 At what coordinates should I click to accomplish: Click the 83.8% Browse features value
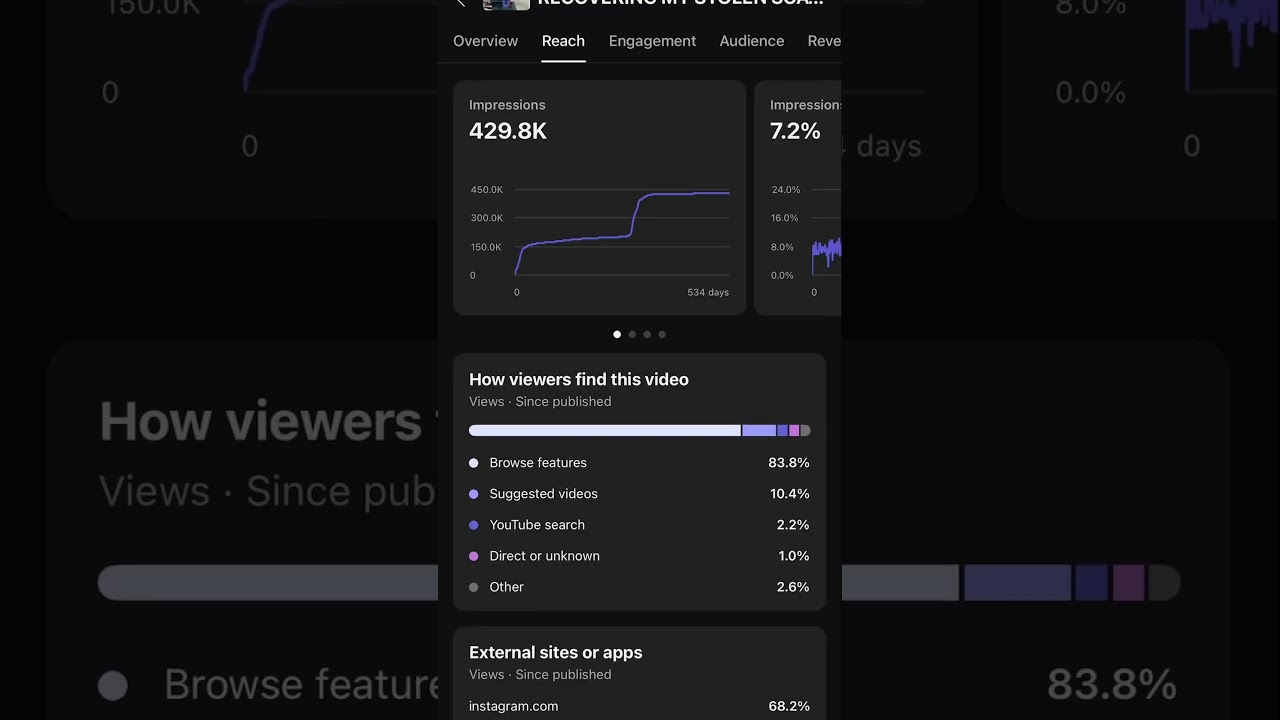pos(789,463)
